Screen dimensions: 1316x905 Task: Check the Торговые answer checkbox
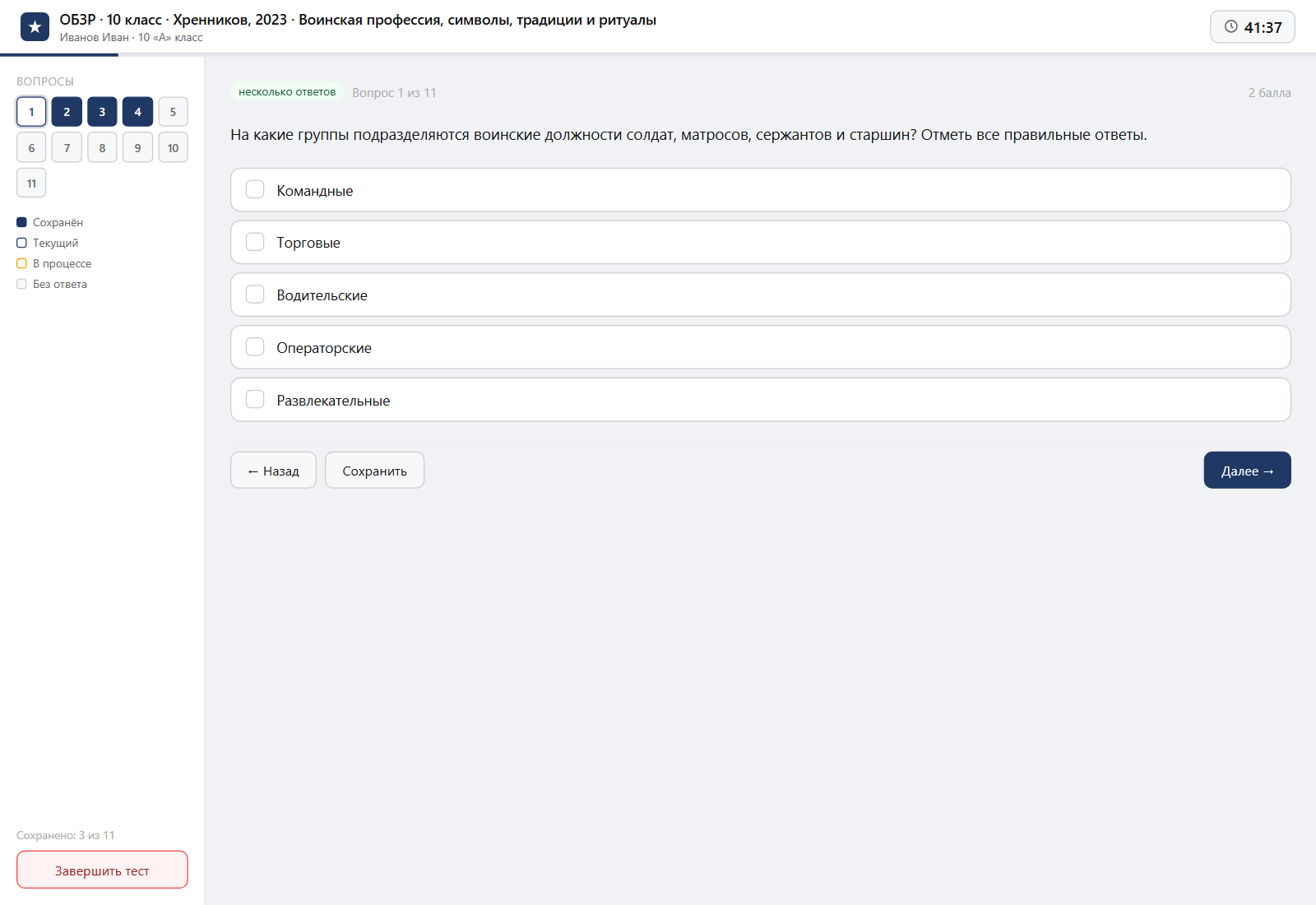(x=255, y=242)
